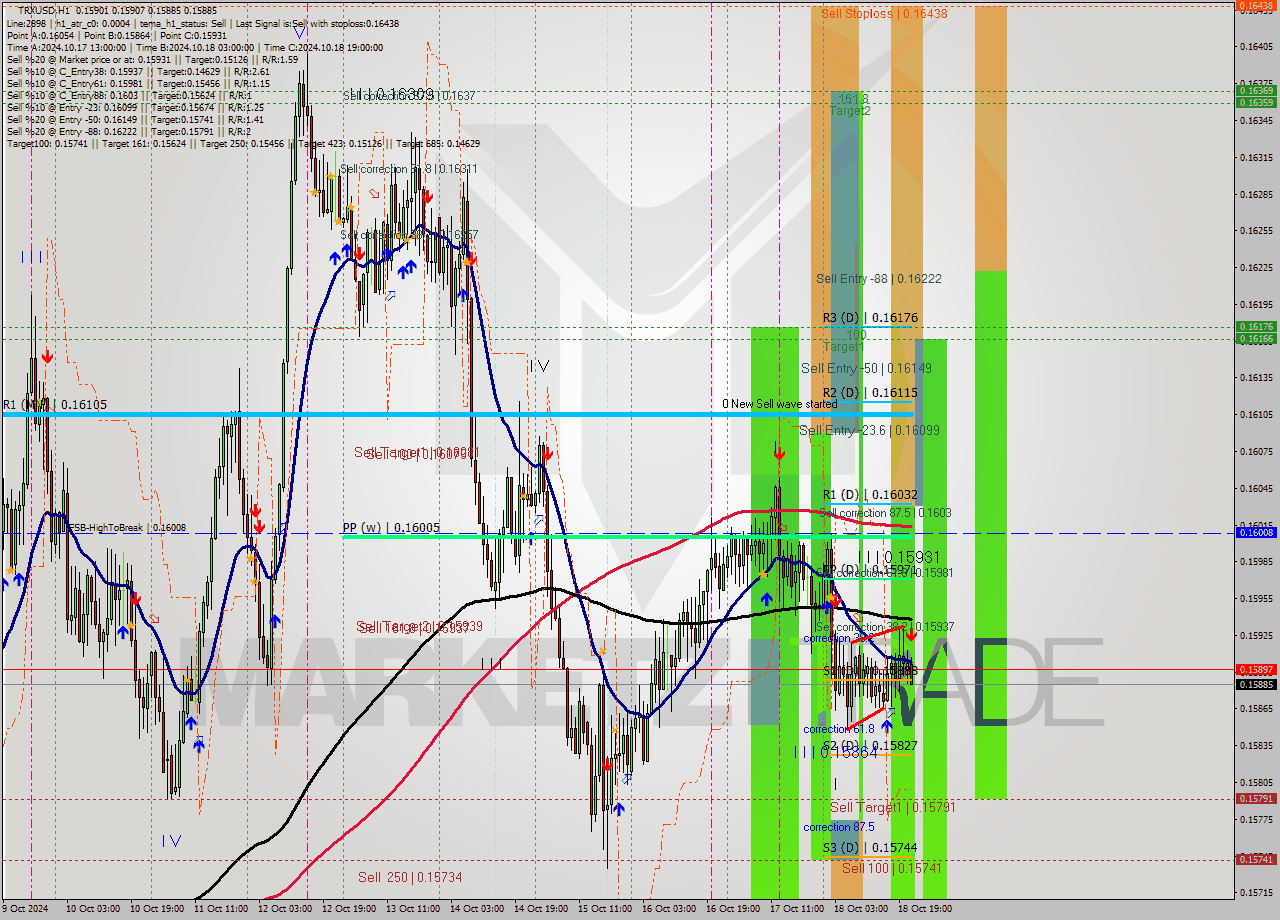Click the '| | | 0.15931' wave label
The image size is (1280, 920).
(900, 557)
